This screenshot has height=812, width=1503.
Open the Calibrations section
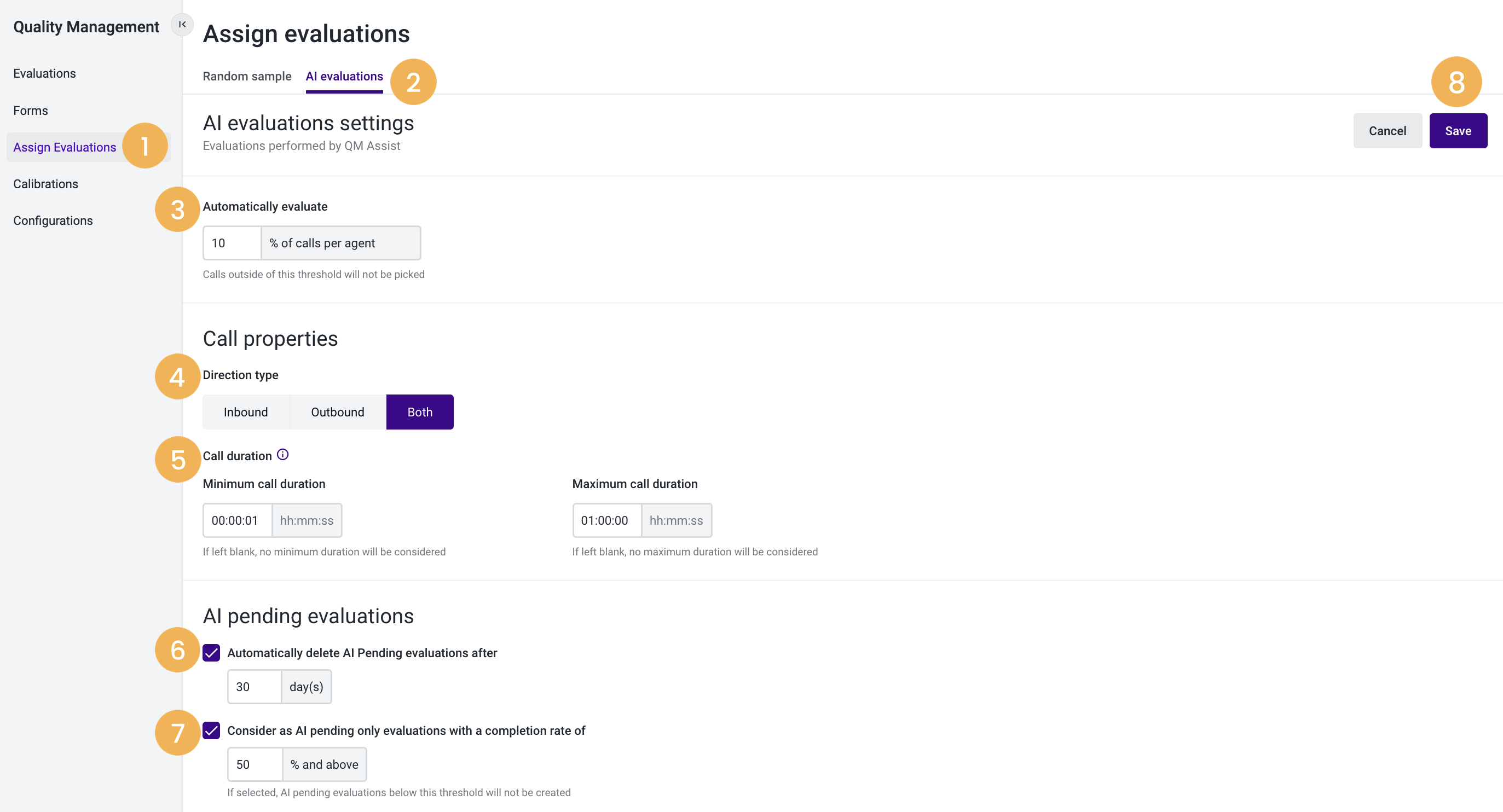pyautogui.click(x=45, y=184)
